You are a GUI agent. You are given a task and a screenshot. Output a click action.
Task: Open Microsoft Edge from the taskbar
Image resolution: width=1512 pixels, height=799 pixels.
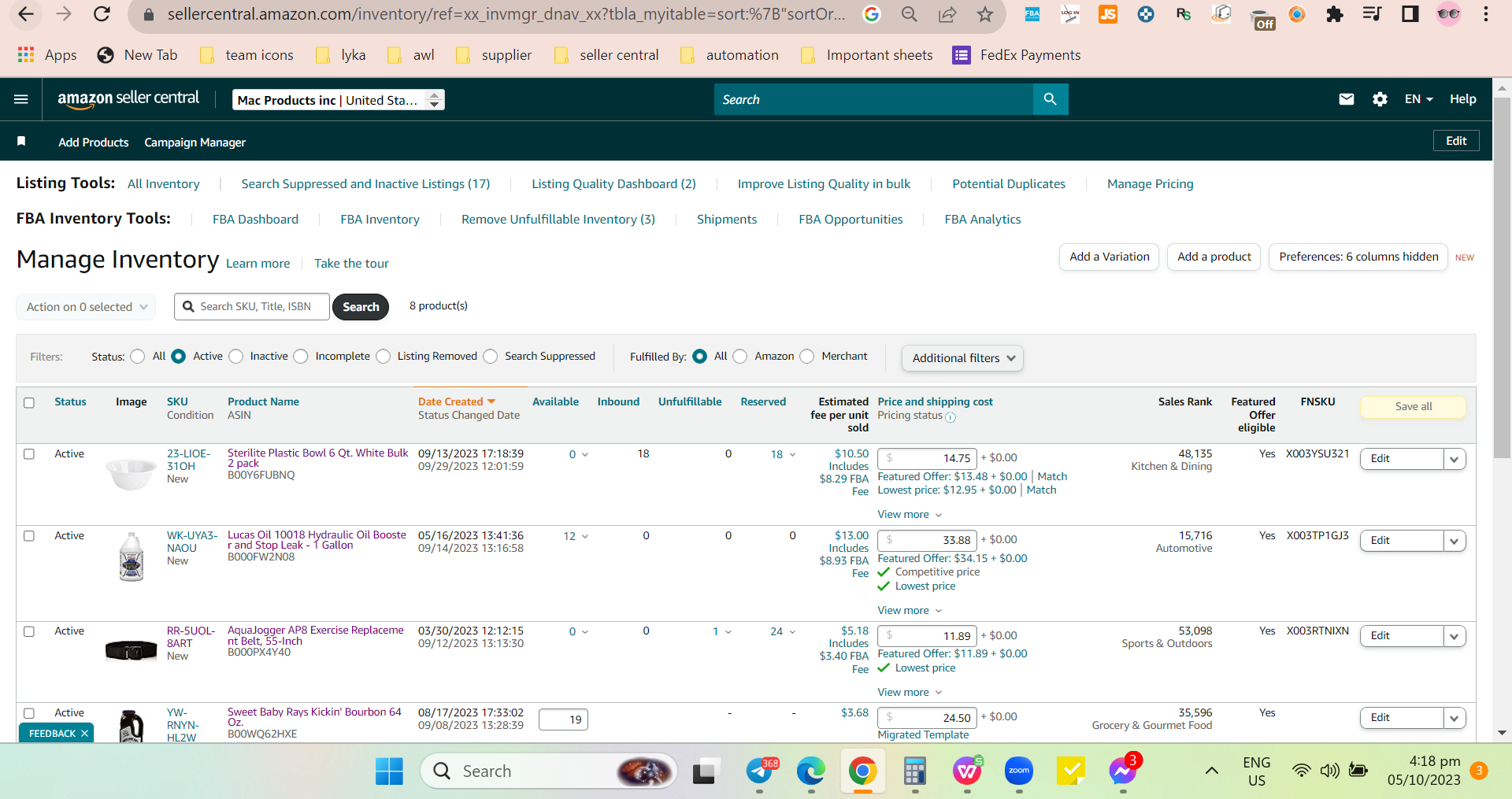(810, 771)
